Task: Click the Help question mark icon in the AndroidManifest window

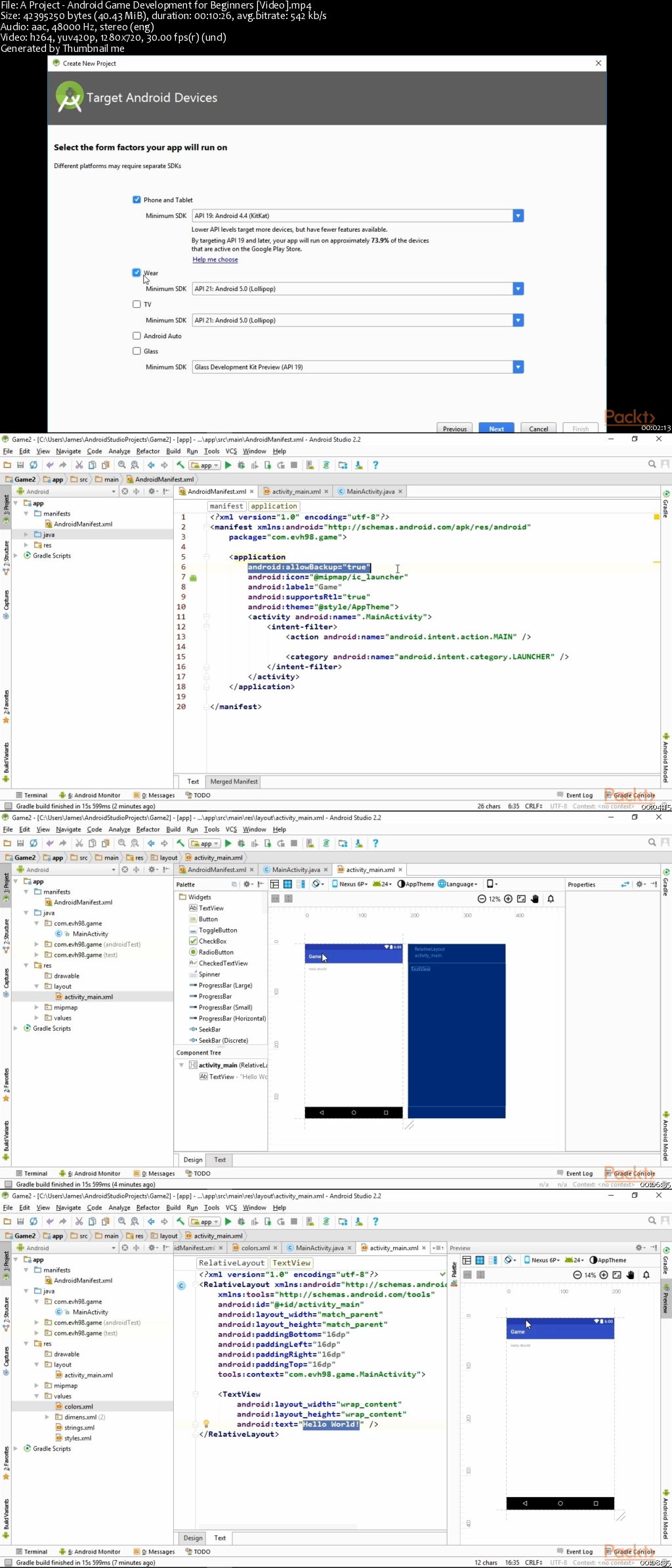Action: point(375,465)
